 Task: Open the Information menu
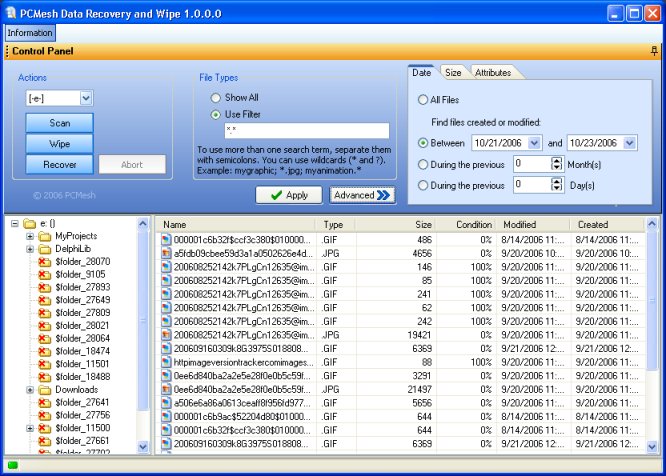[x=30, y=33]
